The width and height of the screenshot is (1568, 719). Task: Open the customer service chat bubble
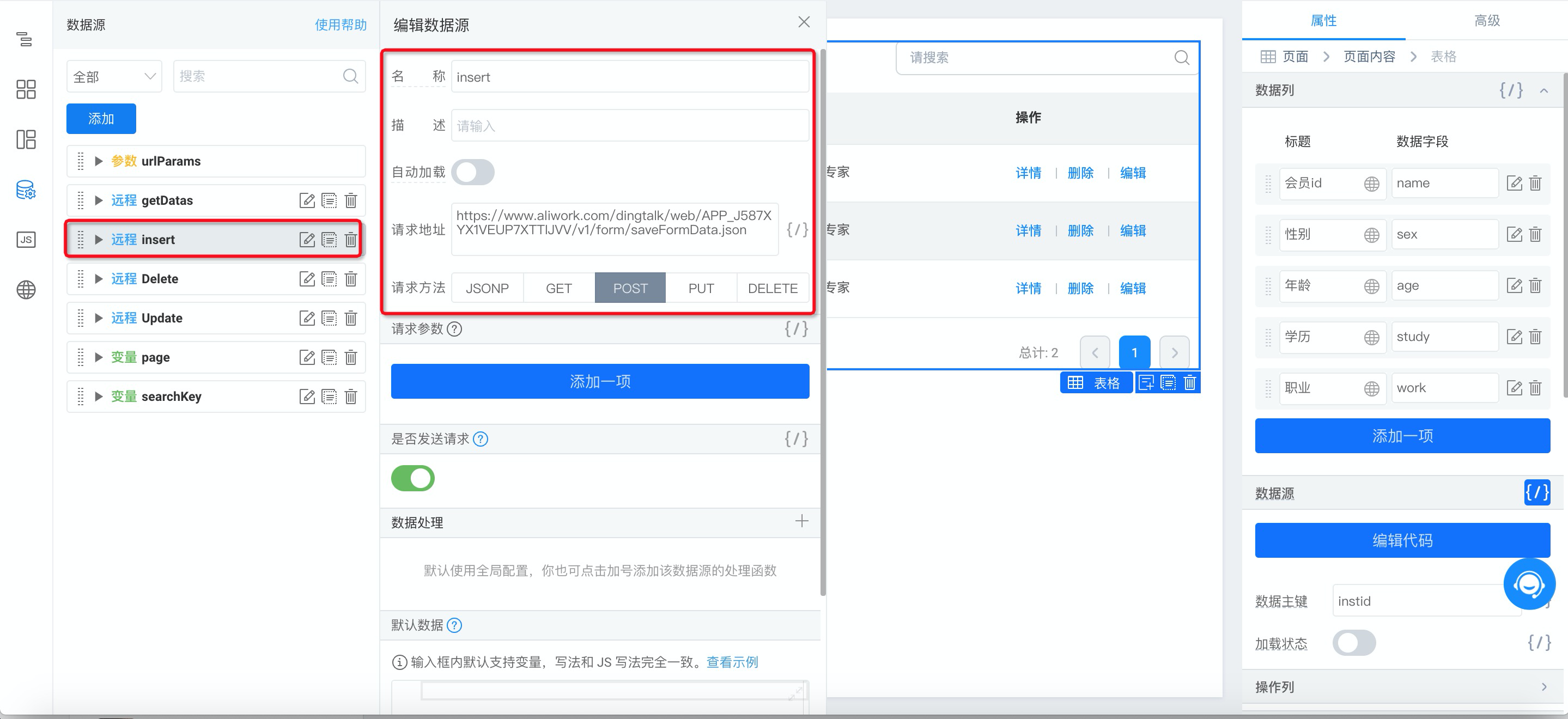click(x=1529, y=583)
